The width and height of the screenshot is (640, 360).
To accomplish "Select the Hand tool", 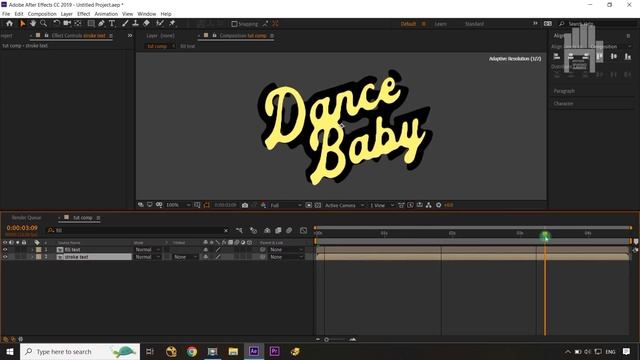I will (33, 24).
